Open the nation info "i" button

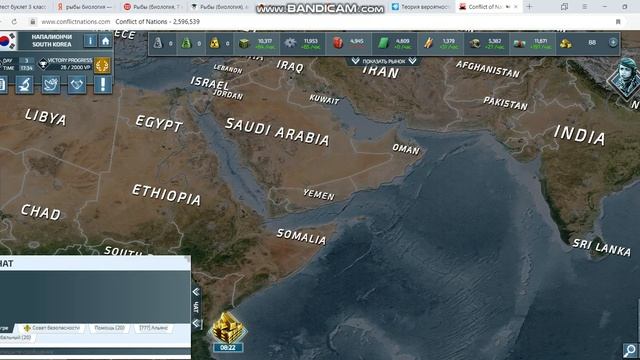click(90, 41)
